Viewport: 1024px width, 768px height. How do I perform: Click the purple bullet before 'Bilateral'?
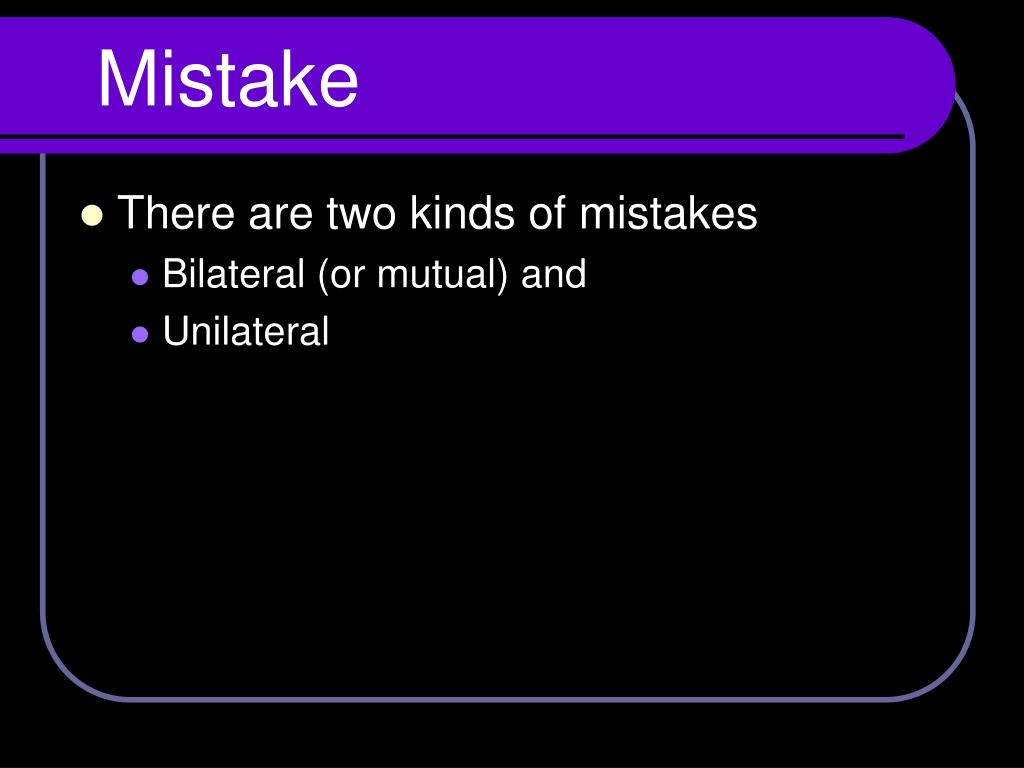(140, 277)
